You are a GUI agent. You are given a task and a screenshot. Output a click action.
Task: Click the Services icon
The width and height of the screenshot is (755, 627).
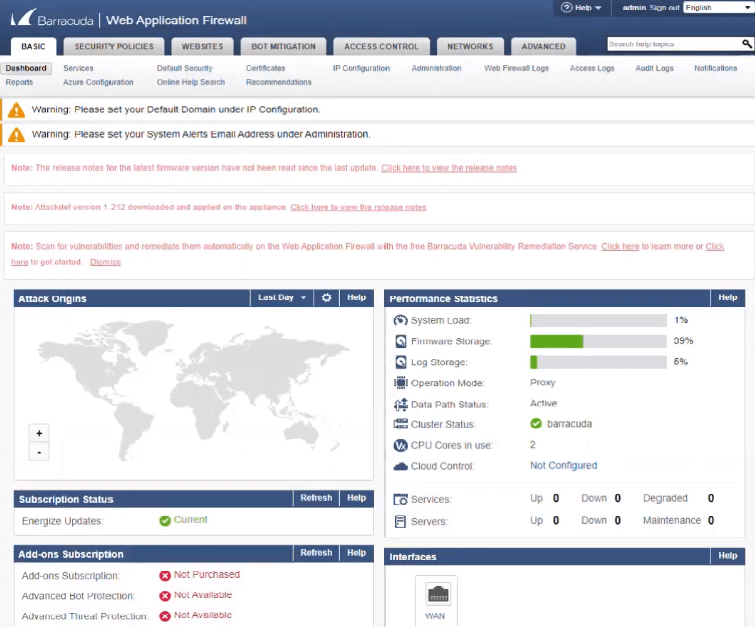[x=401, y=499]
